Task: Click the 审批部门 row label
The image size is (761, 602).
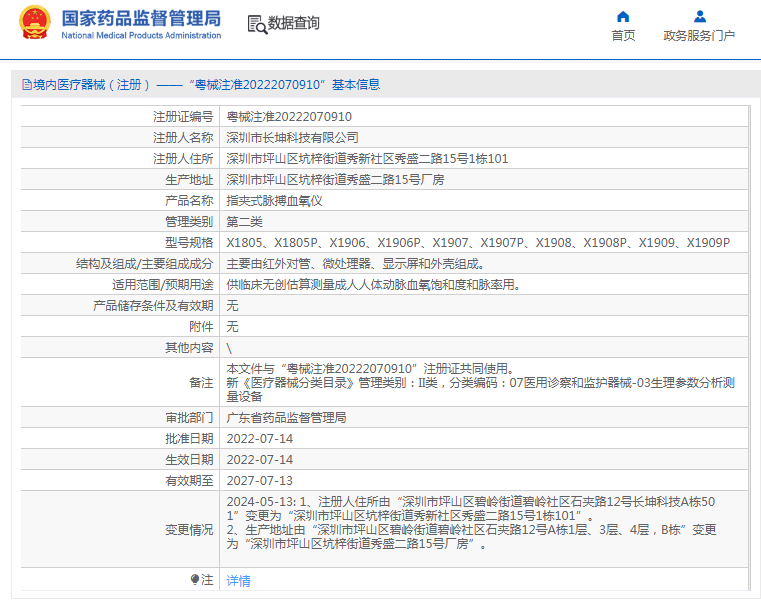Action: 189,418
